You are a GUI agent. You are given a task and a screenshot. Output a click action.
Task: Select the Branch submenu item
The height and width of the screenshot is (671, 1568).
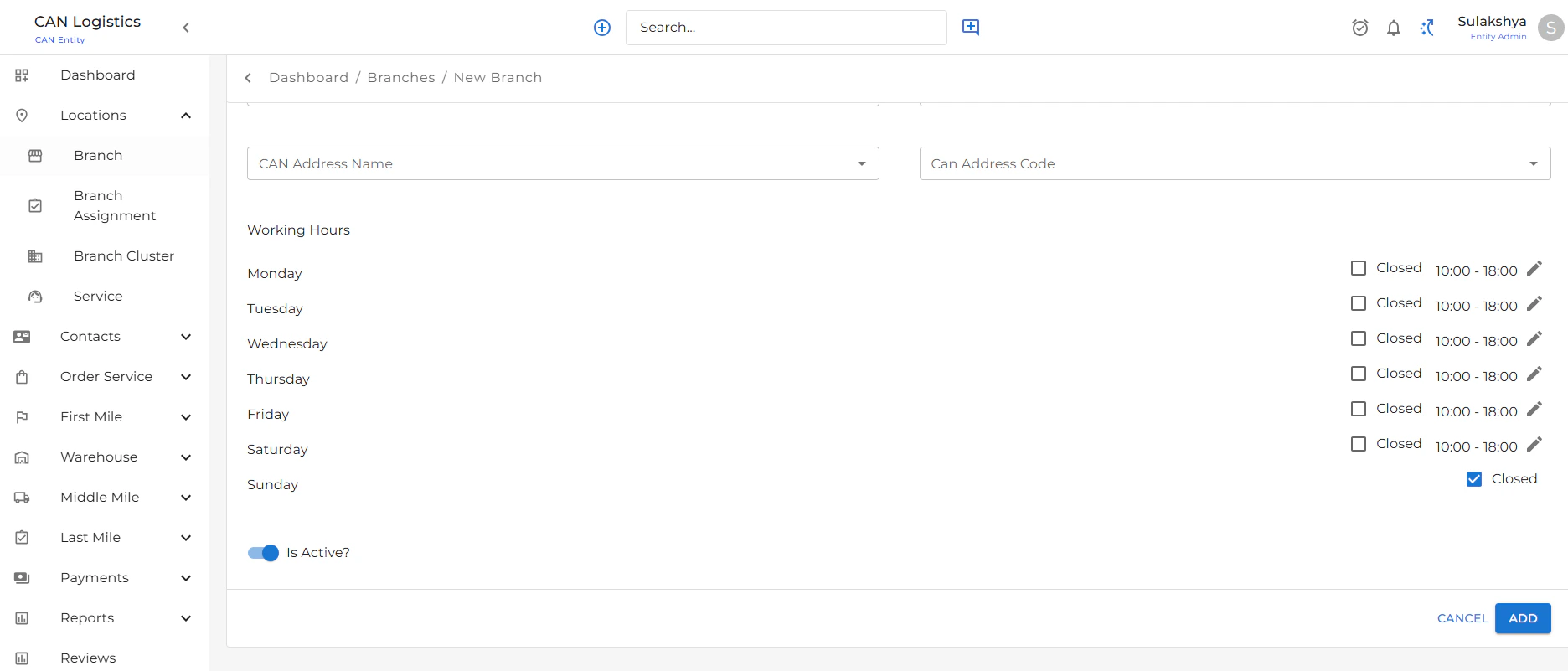(105, 156)
